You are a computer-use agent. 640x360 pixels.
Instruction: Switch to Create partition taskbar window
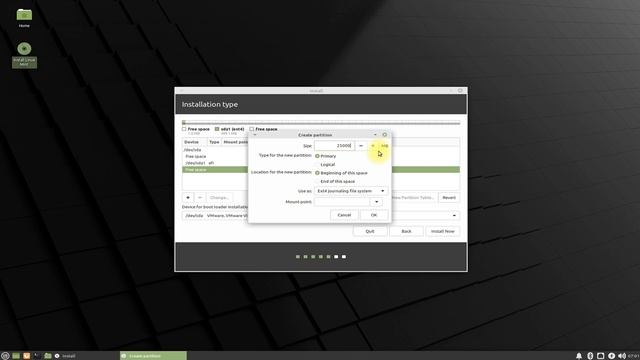(153, 356)
